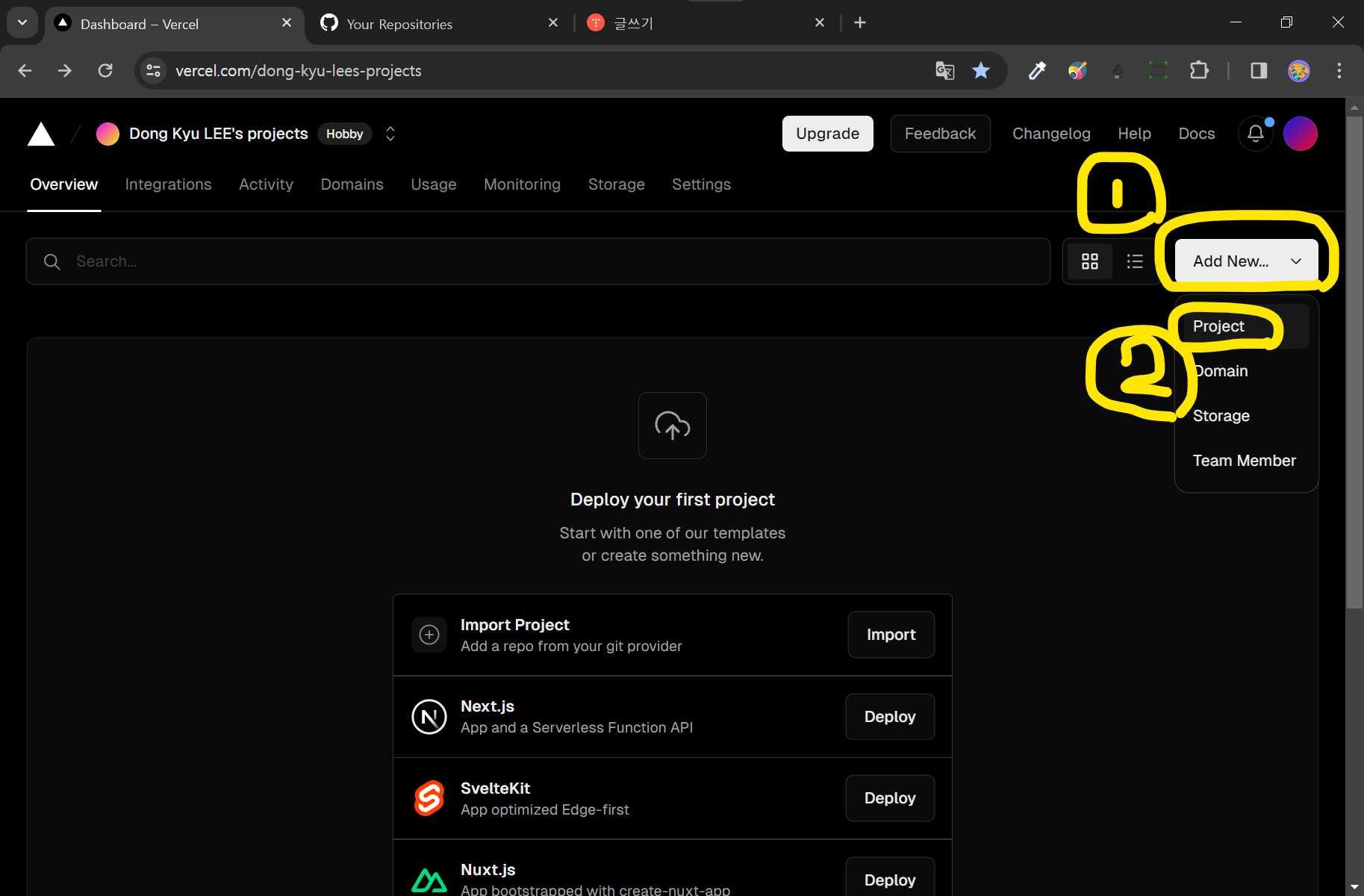
Task: Click the Next.js logo icon
Action: pos(429,717)
